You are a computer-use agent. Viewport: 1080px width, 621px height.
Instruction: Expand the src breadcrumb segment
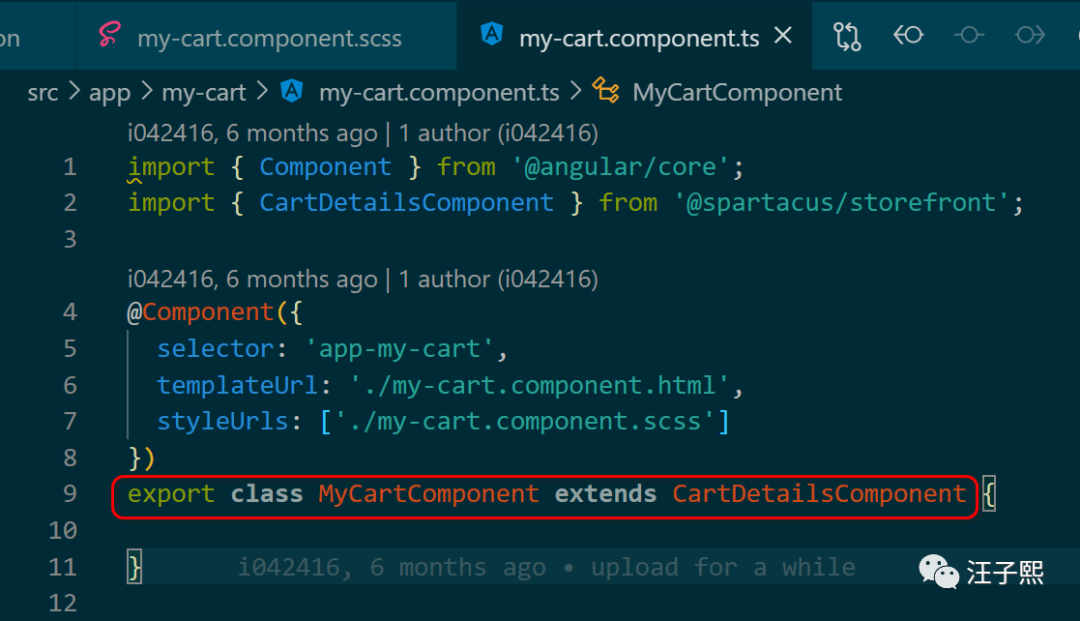pos(42,93)
